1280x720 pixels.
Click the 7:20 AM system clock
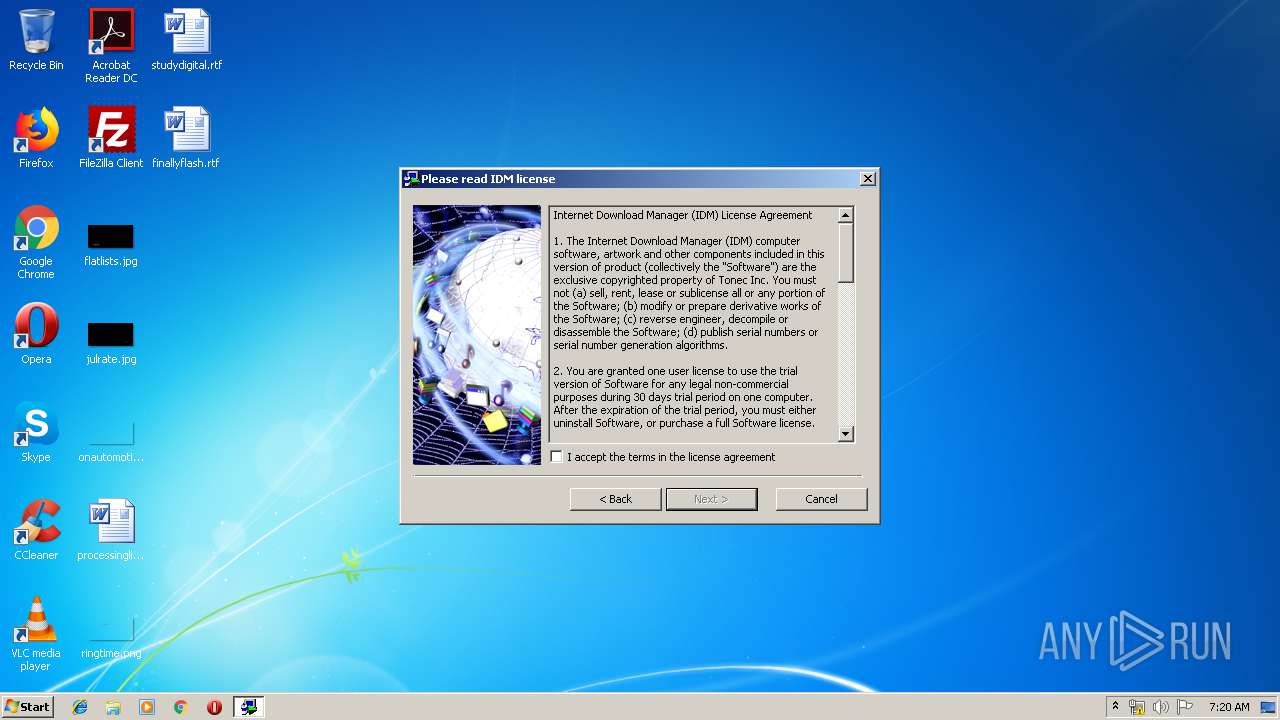click(1229, 707)
